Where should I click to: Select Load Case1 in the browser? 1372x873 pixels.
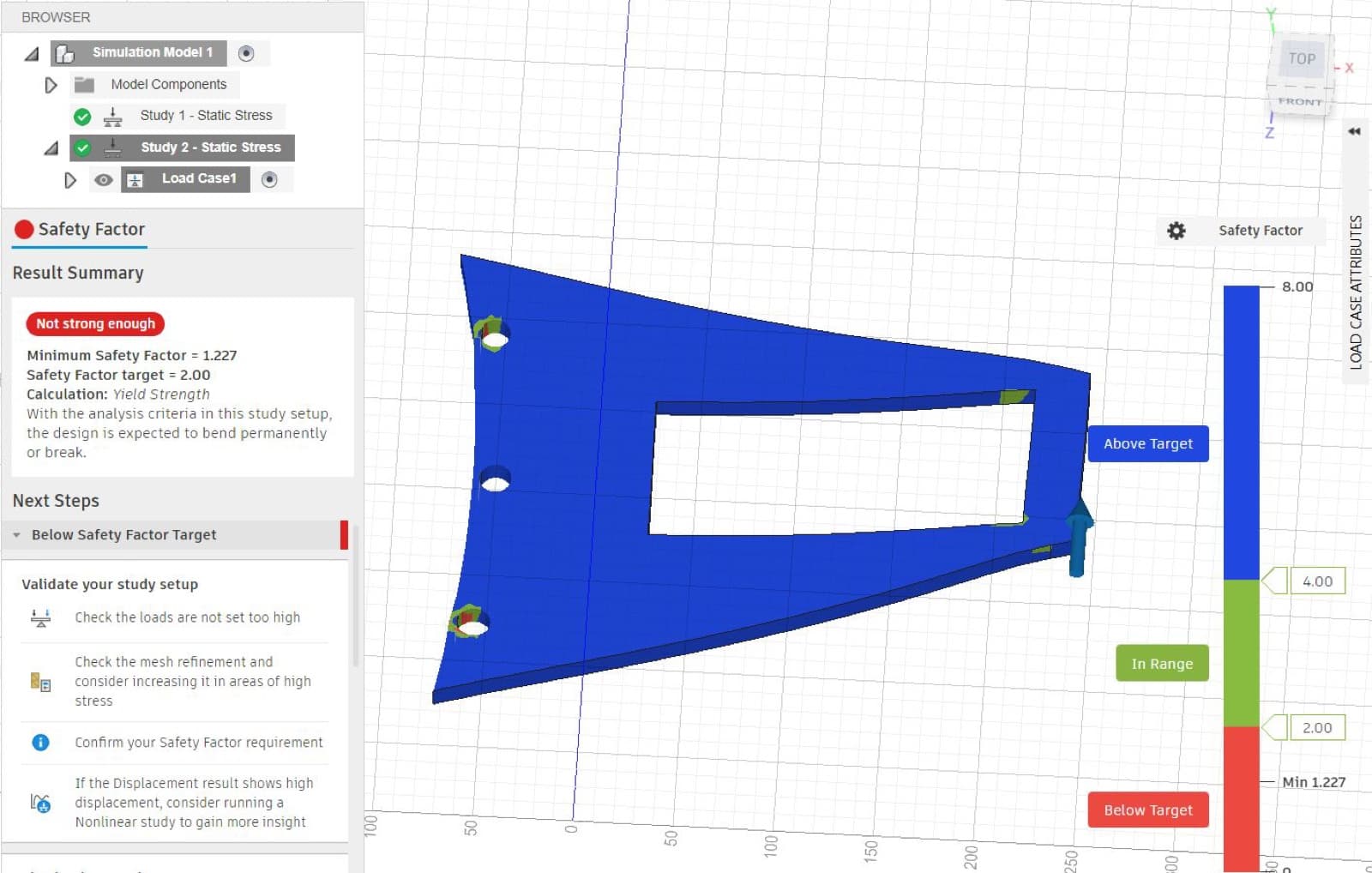[x=199, y=178]
